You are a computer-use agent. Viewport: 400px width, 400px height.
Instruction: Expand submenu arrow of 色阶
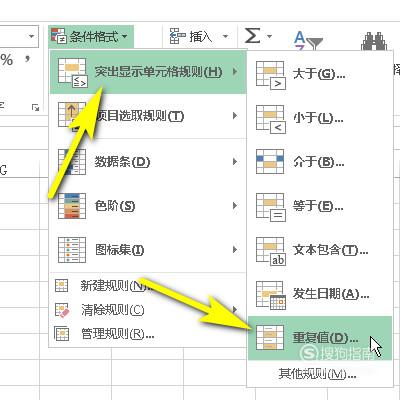[x=235, y=206]
